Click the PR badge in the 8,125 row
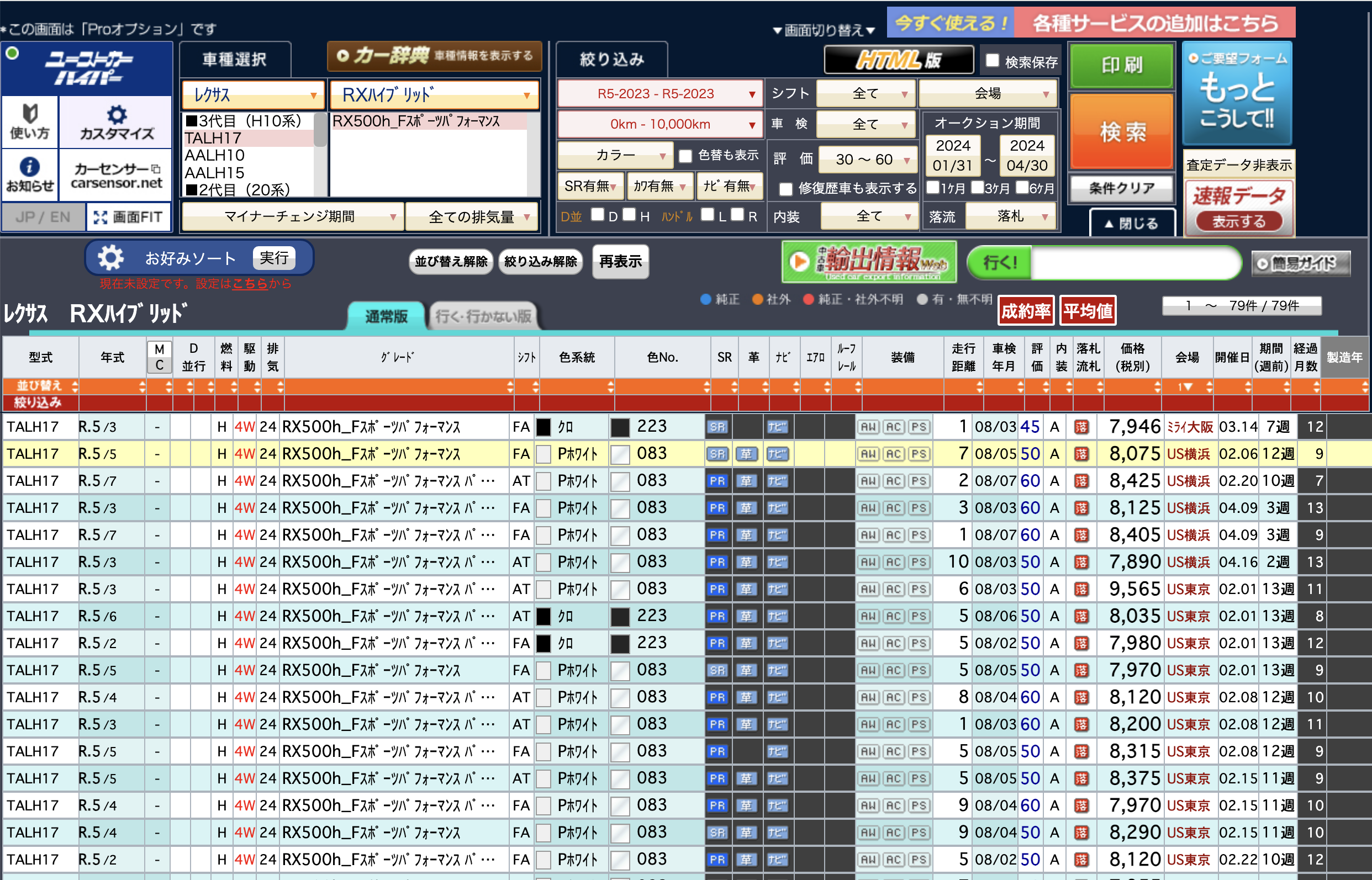Screen dimensions: 1372x880 (717, 508)
